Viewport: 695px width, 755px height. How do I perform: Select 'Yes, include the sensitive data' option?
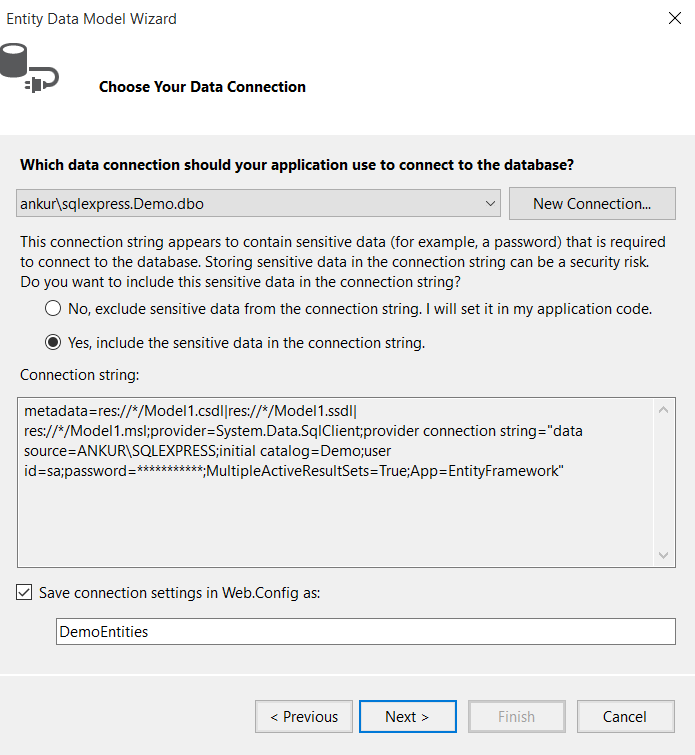[x=52, y=343]
